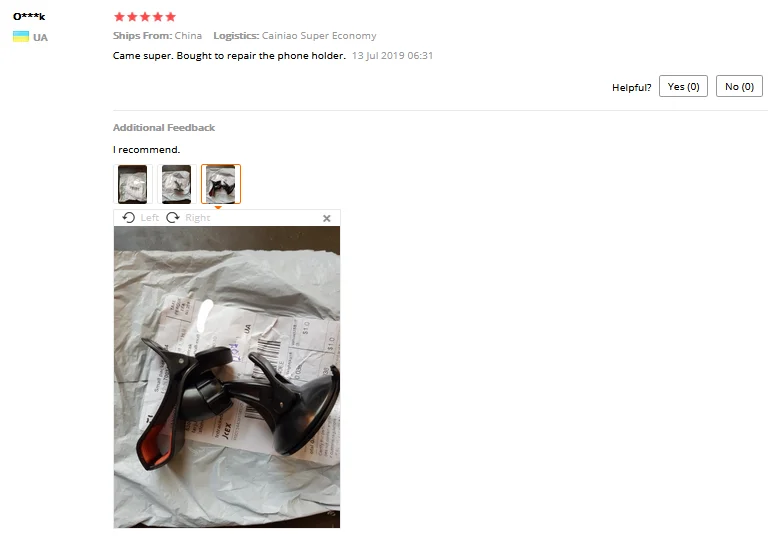Click the review date 13 Jul 2019
The height and width of the screenshot is (538, 778).
click(x=392, y=56)
